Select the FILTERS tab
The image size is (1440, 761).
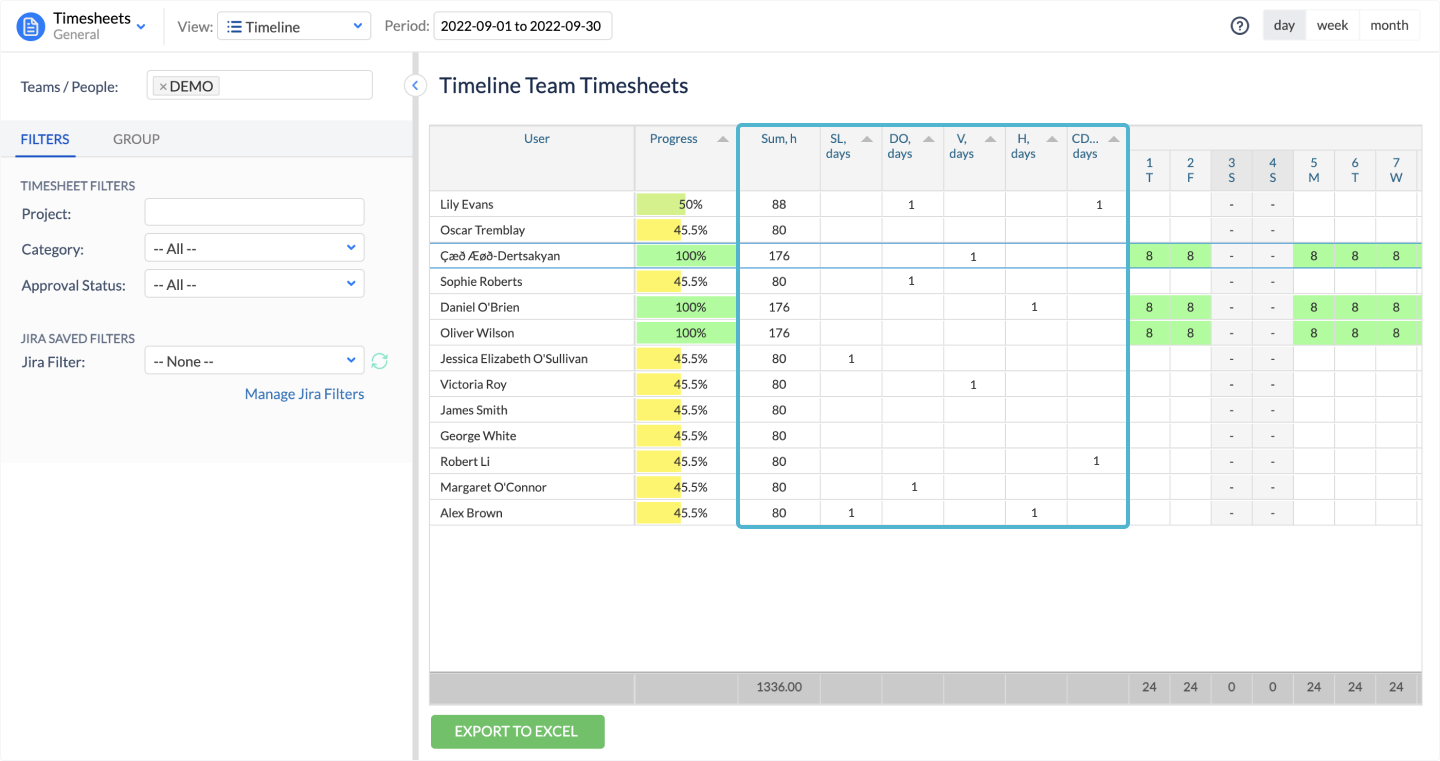coord(45,139)
